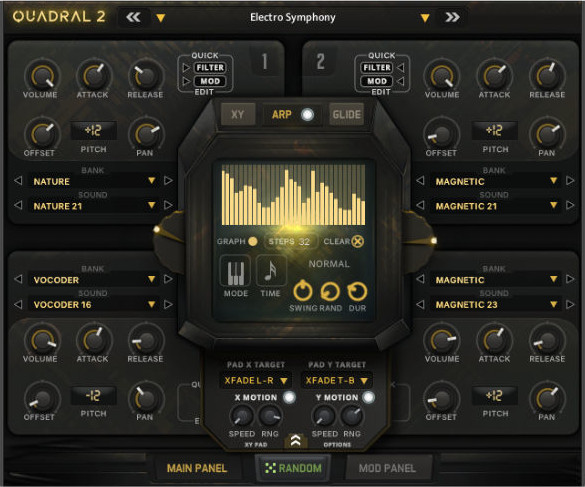Select previous bank before VOCODER
Viewport: 585px width, 487px height.
coord(18,279)
